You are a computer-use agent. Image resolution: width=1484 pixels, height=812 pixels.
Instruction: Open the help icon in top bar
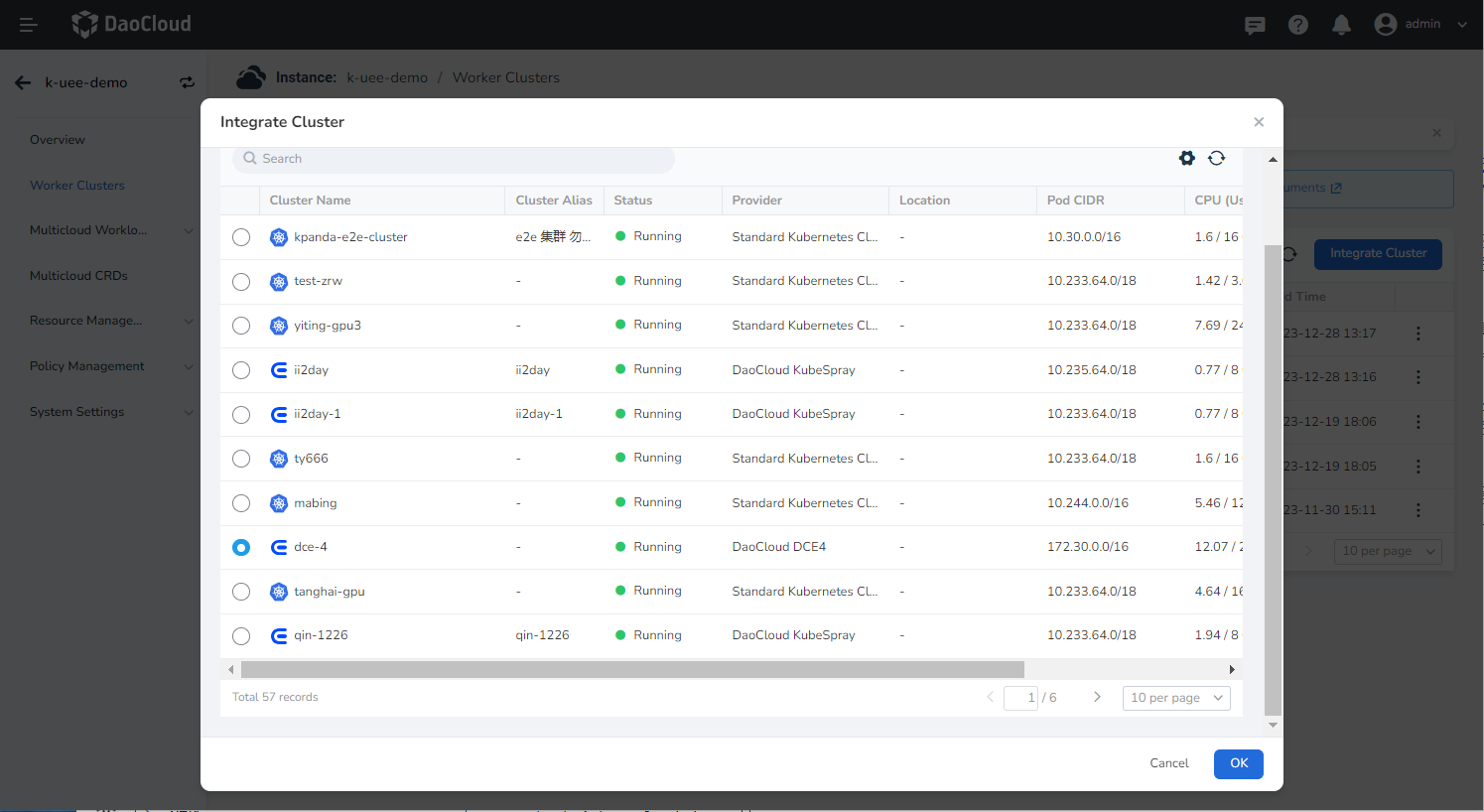(1297, 25)
